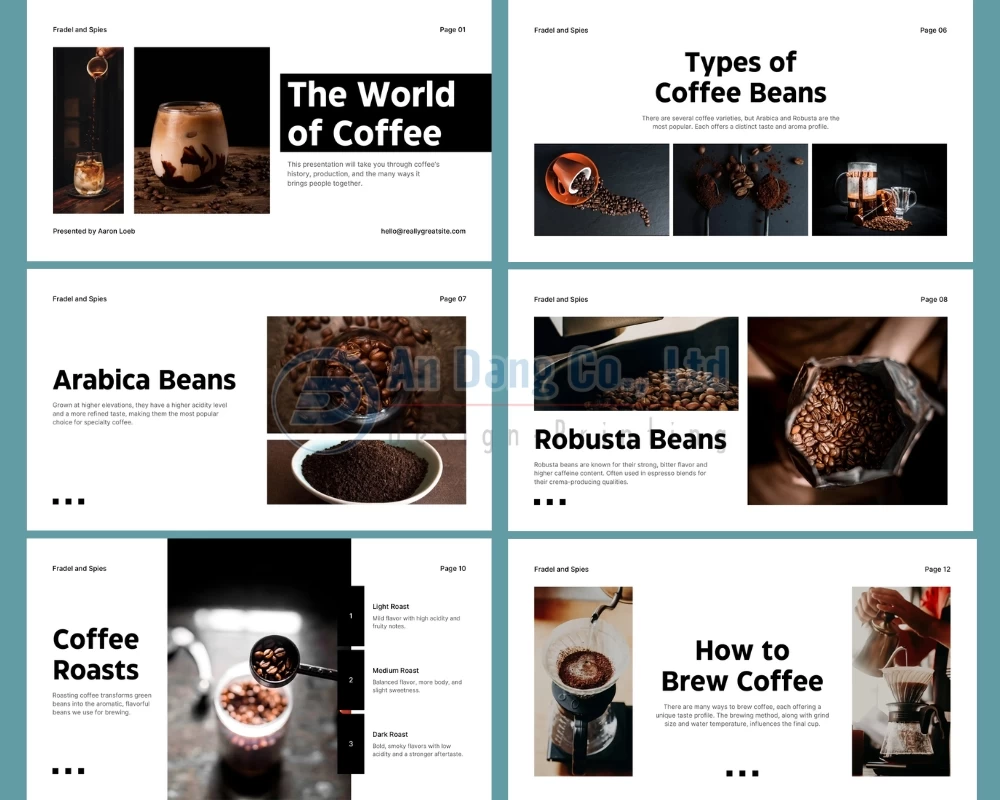Click number 2 box beside Medium Roast
Screen dimensions: 1000x800
pyautogui.click(x=350, y=680)
